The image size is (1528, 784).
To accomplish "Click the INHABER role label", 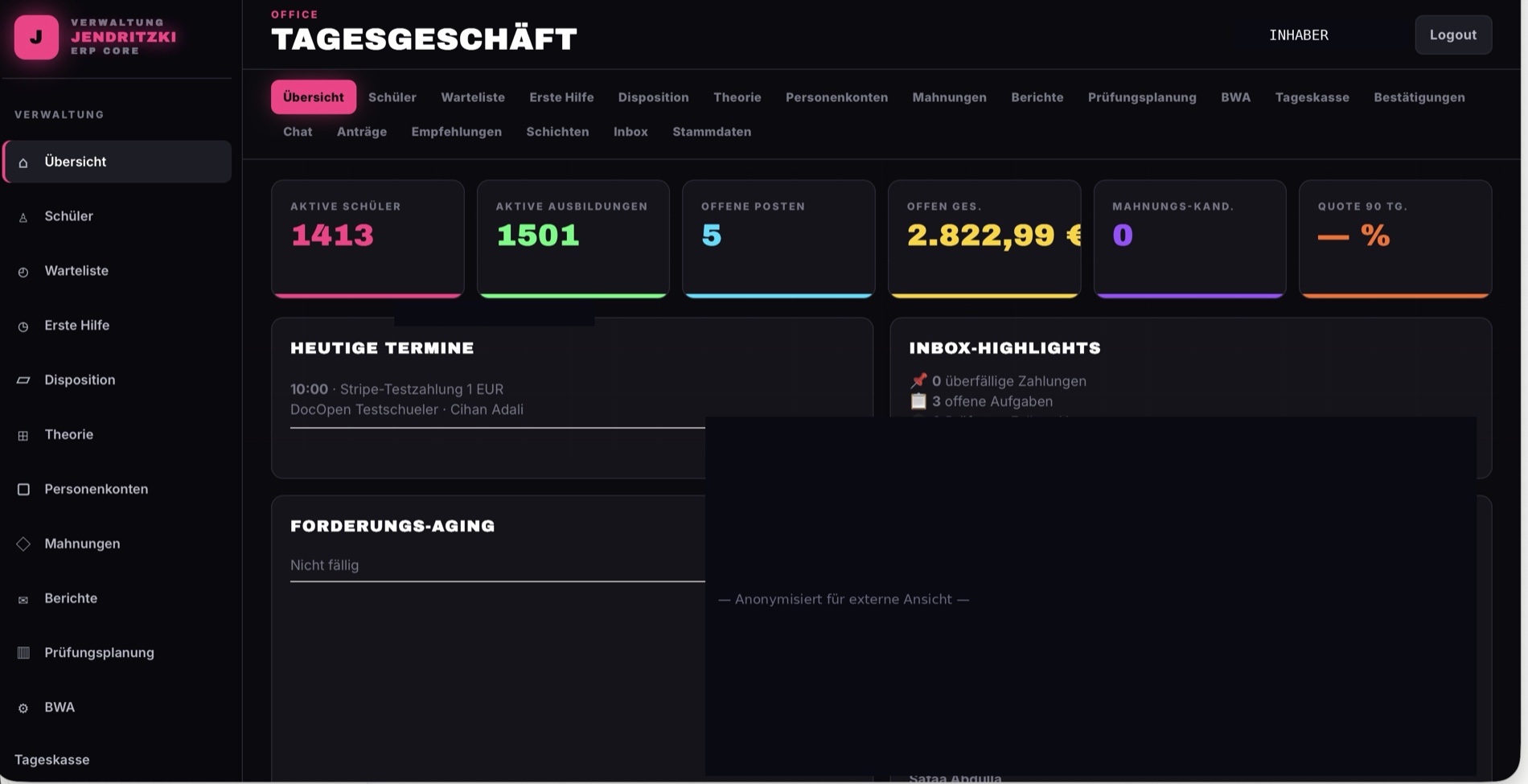I will 1299,35.
